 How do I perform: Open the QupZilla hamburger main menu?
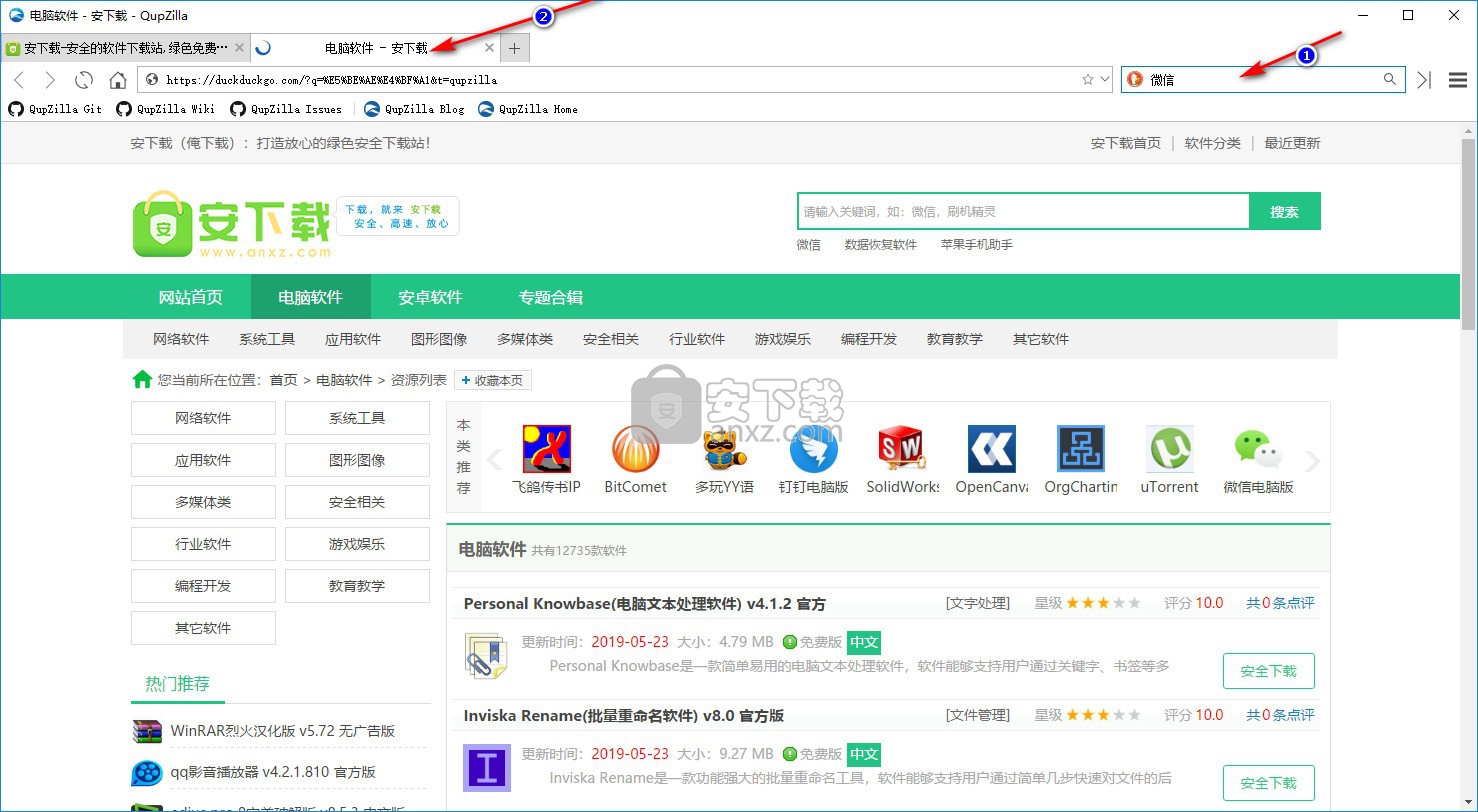point(1458,80)
